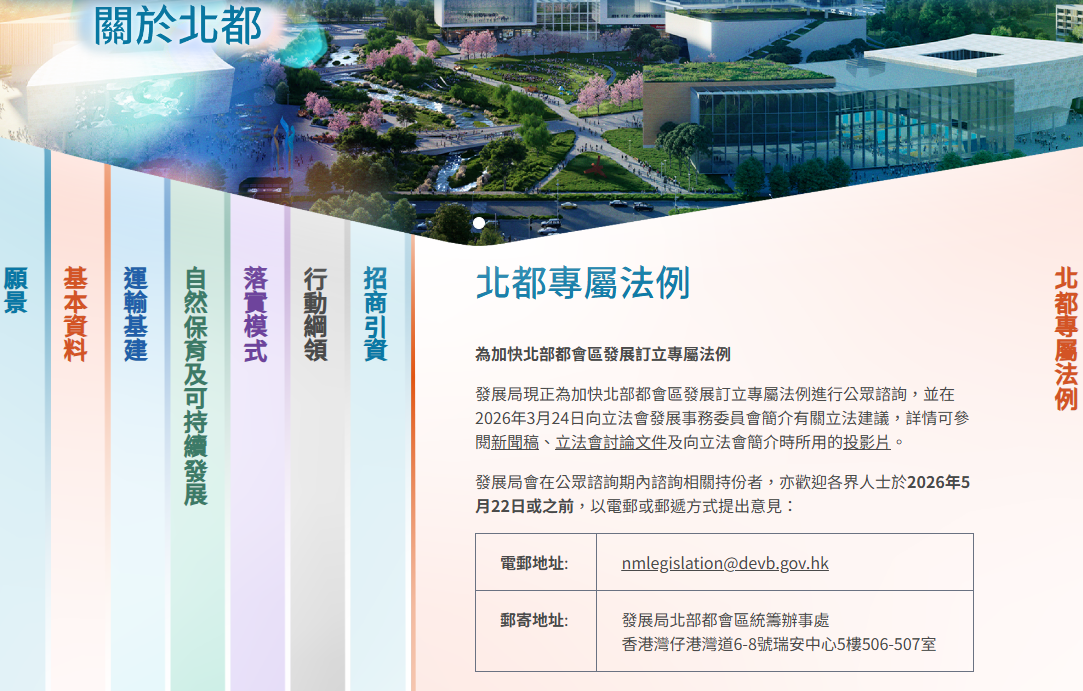Image resolution: width=1083 pixels, height=691 pixels.
Task: Click the 關於北都 page title
Action: click(x=178, y=27)
